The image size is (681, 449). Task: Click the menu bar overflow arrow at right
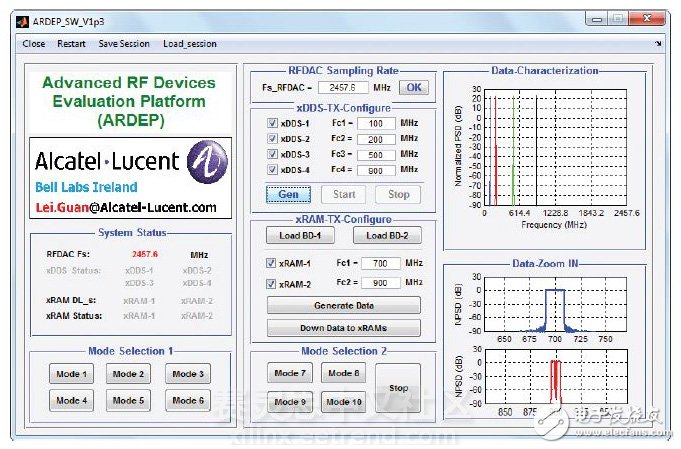pyautogui.click(x=657, y=44)
